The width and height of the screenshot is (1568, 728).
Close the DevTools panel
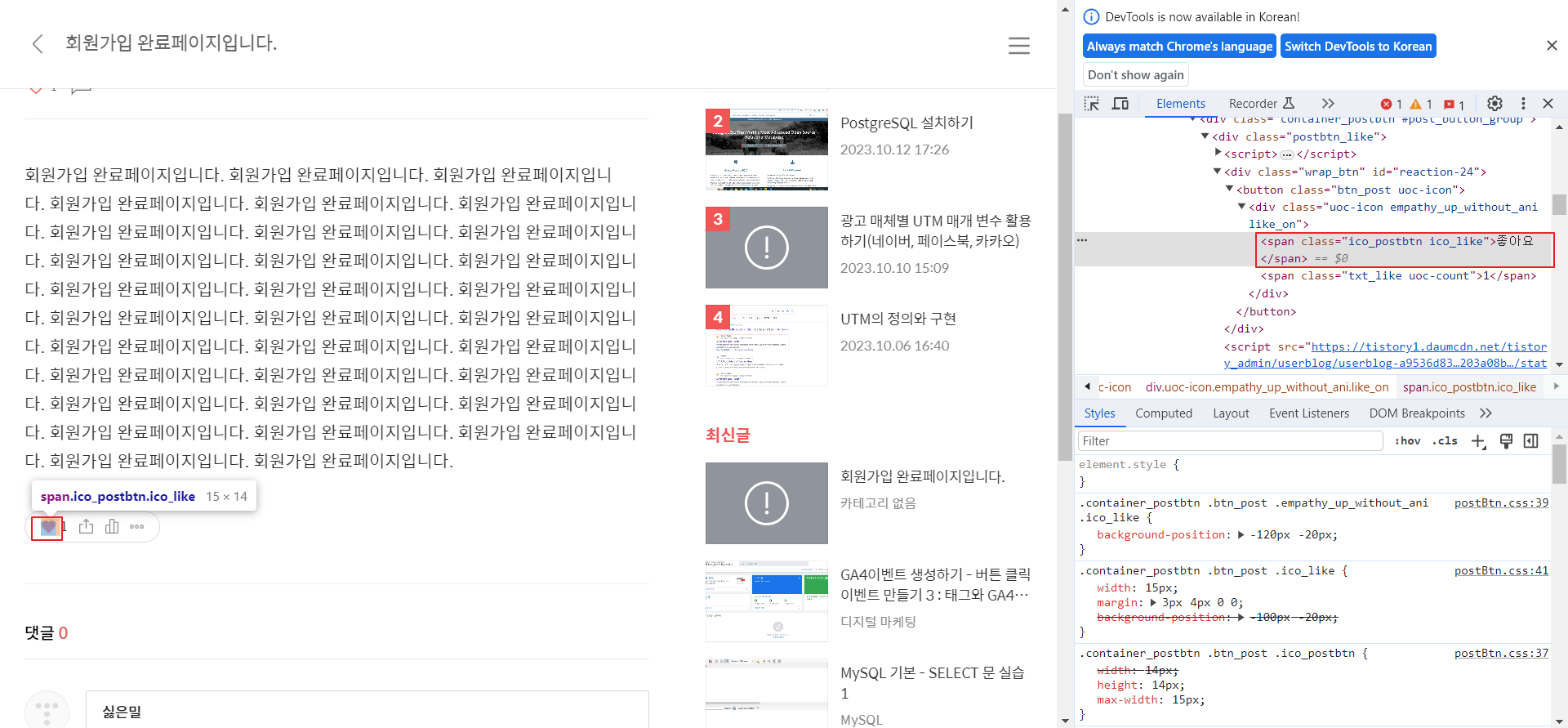pyautogui.click(x=1548, y=104)
